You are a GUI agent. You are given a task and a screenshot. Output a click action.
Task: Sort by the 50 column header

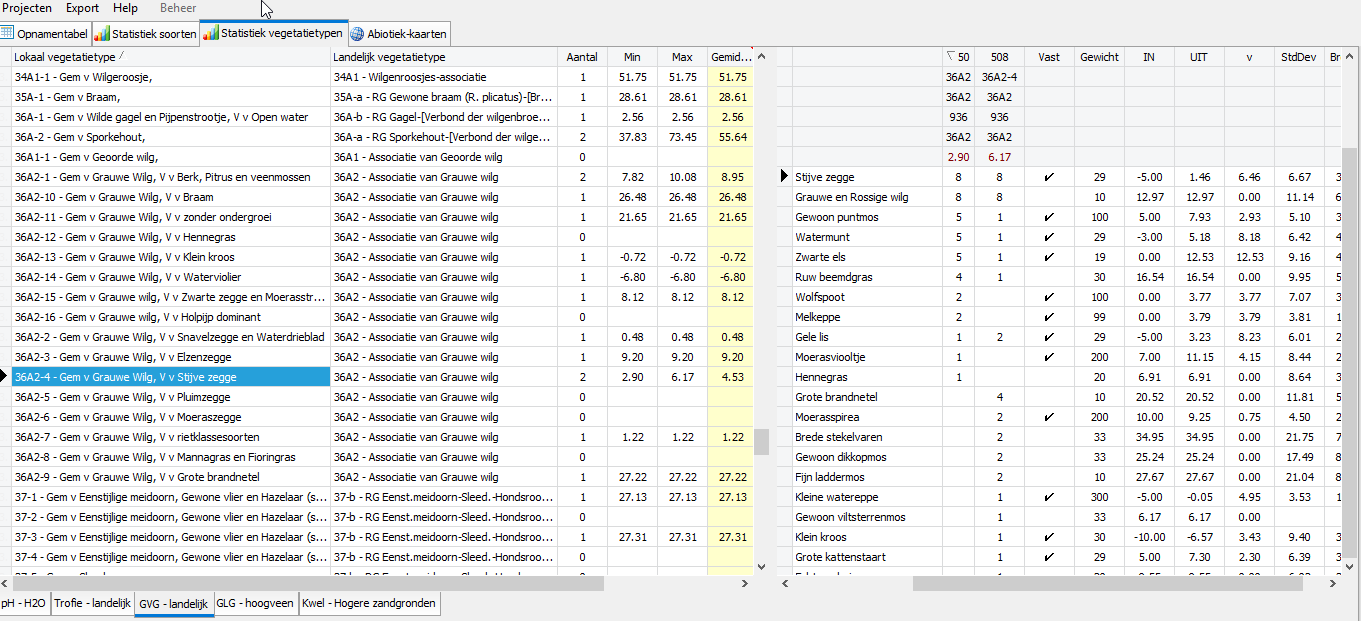[958, 57]
